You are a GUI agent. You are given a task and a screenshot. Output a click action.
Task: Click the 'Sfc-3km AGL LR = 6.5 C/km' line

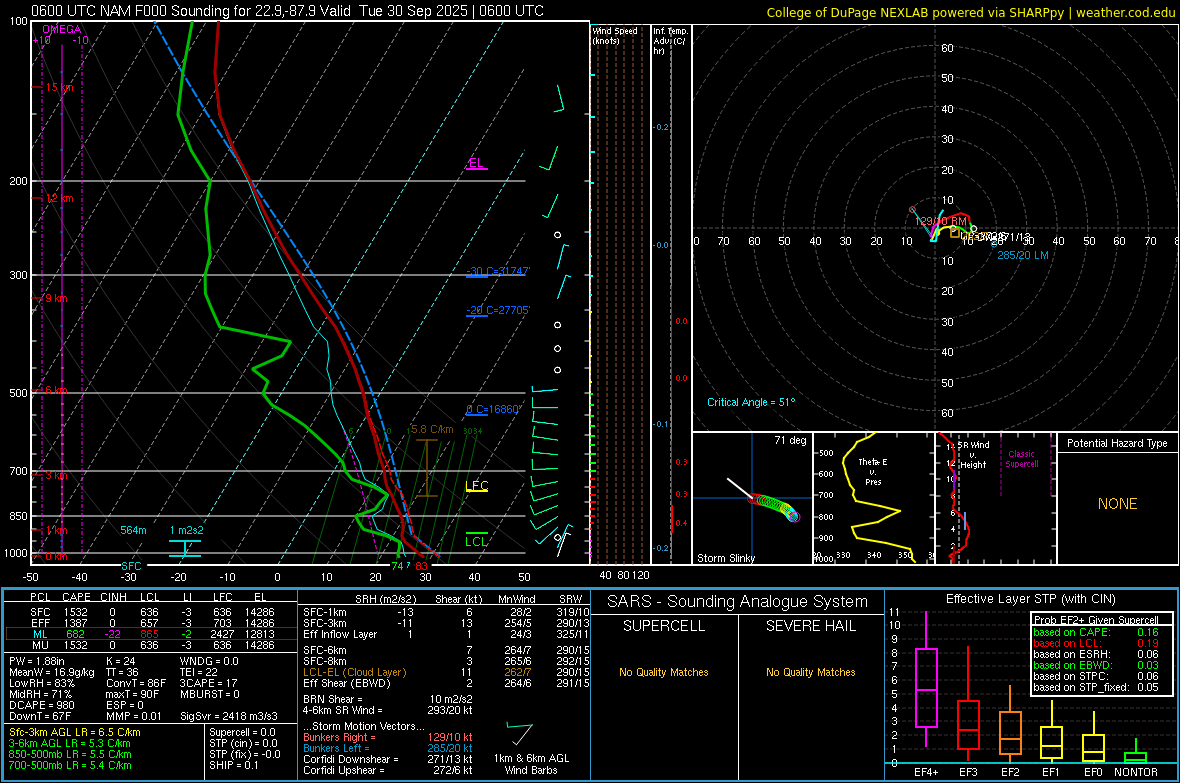[75, 732]
